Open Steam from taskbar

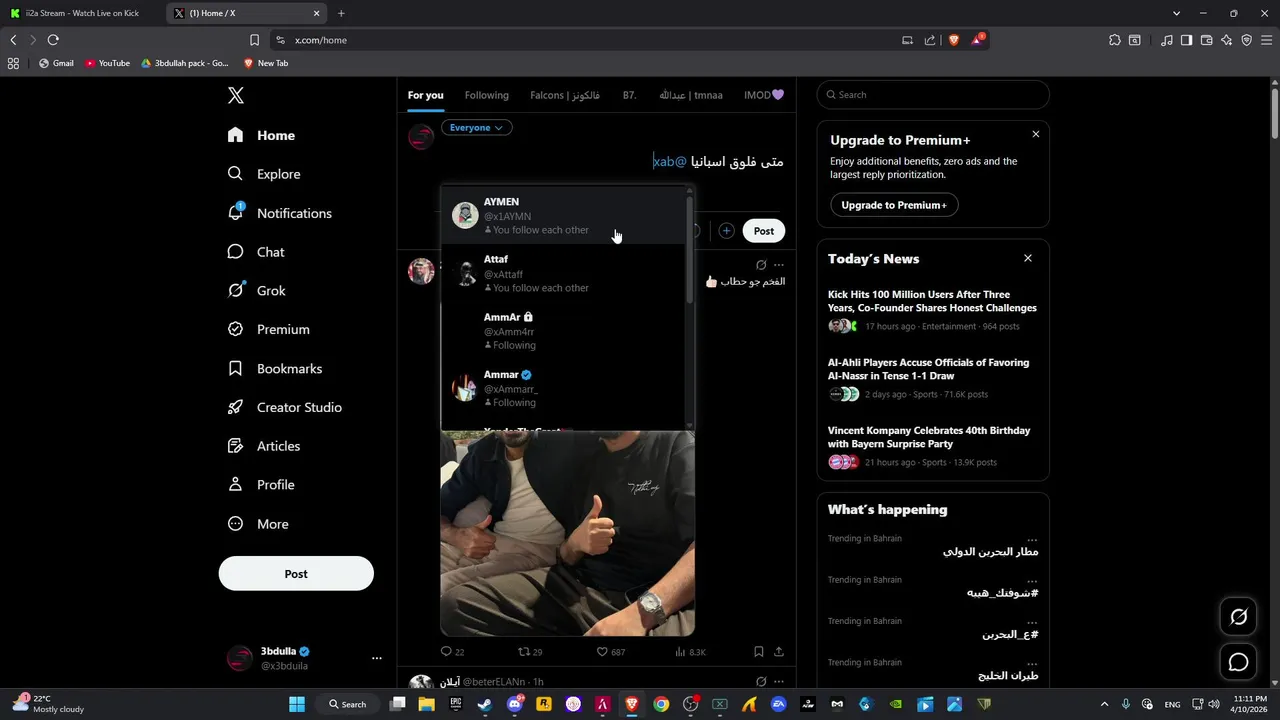click(485, 704)
